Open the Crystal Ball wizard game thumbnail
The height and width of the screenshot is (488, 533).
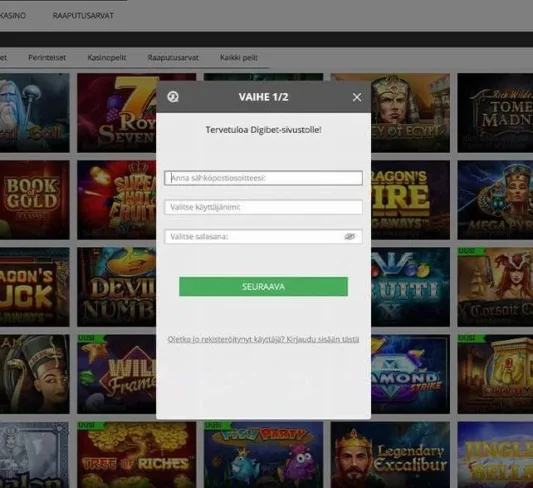point(34,113)
